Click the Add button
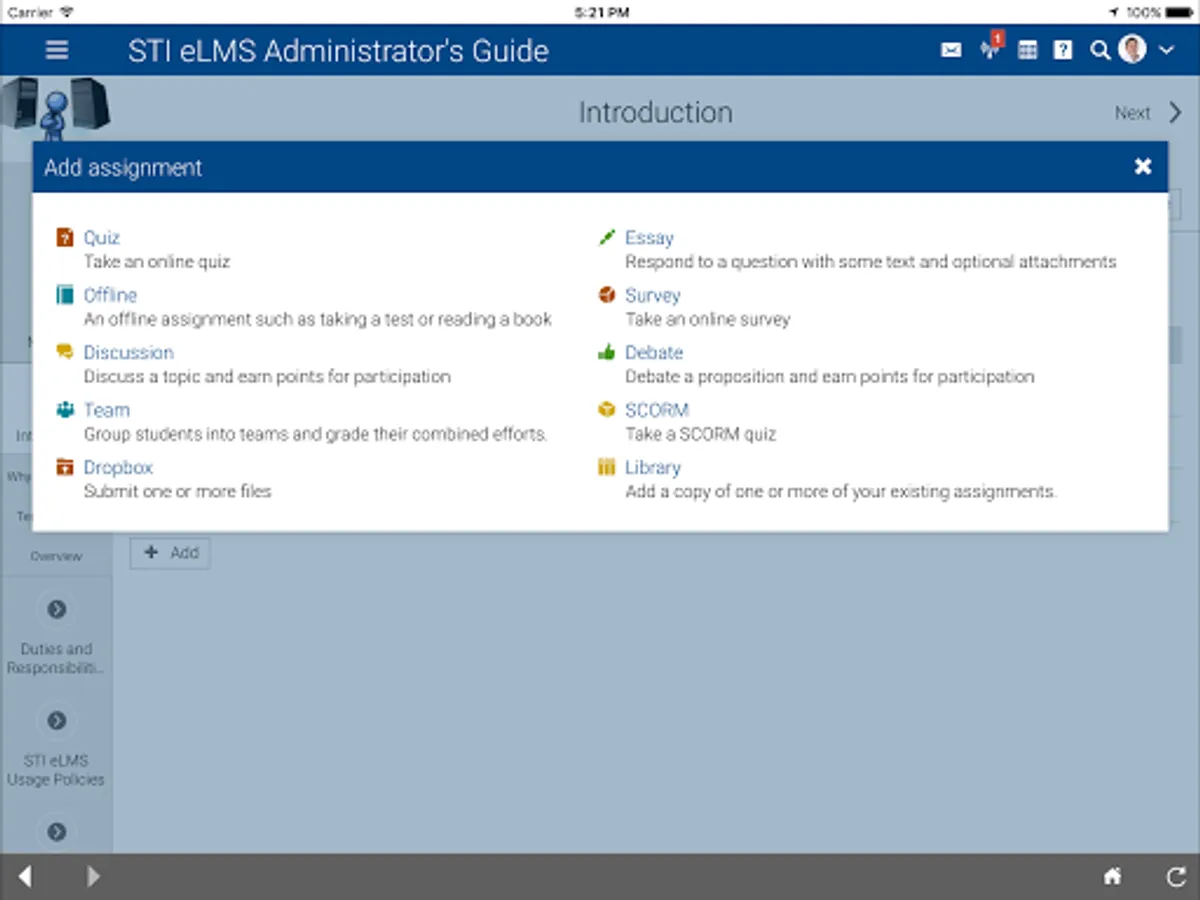 [x=170, y=552]
